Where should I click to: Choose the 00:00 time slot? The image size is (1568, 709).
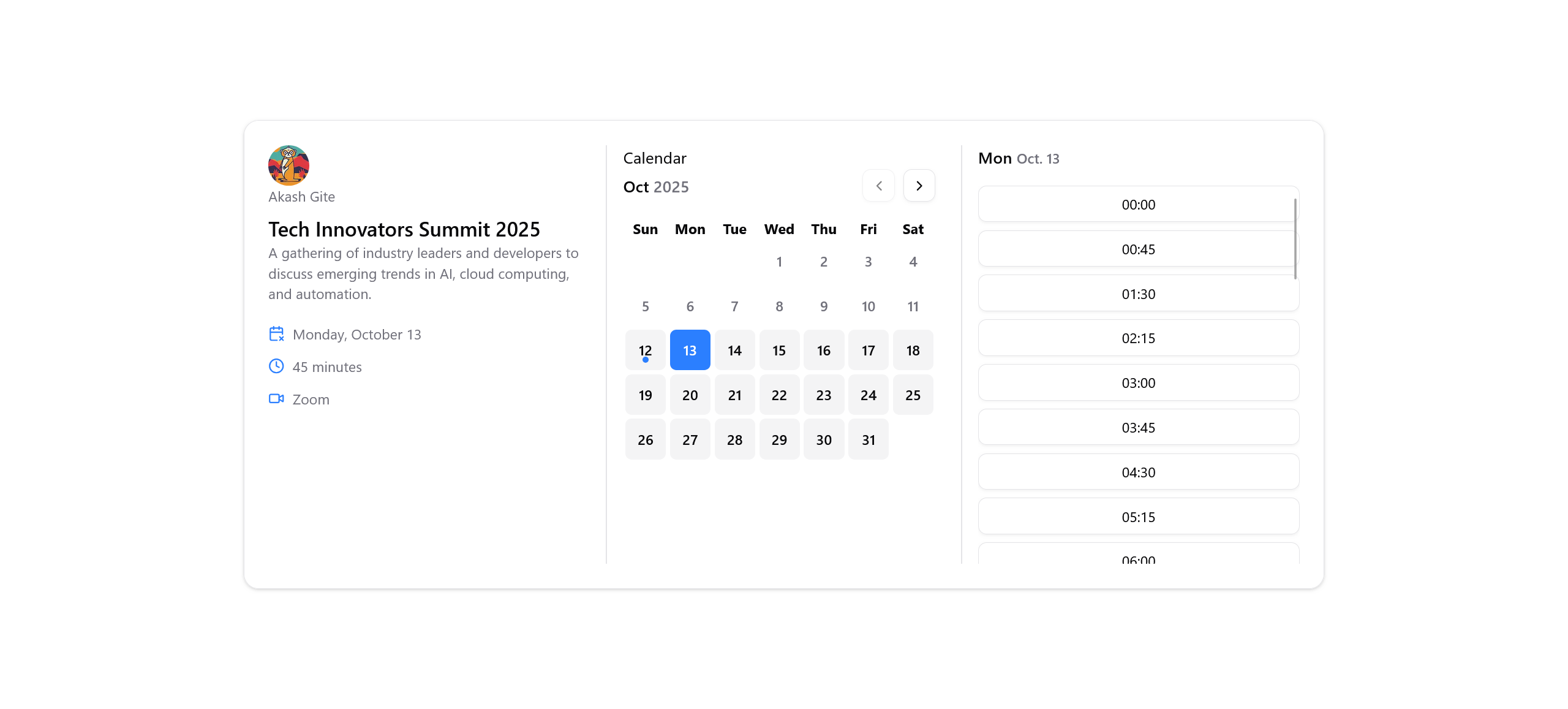(x=1138, y=205)
